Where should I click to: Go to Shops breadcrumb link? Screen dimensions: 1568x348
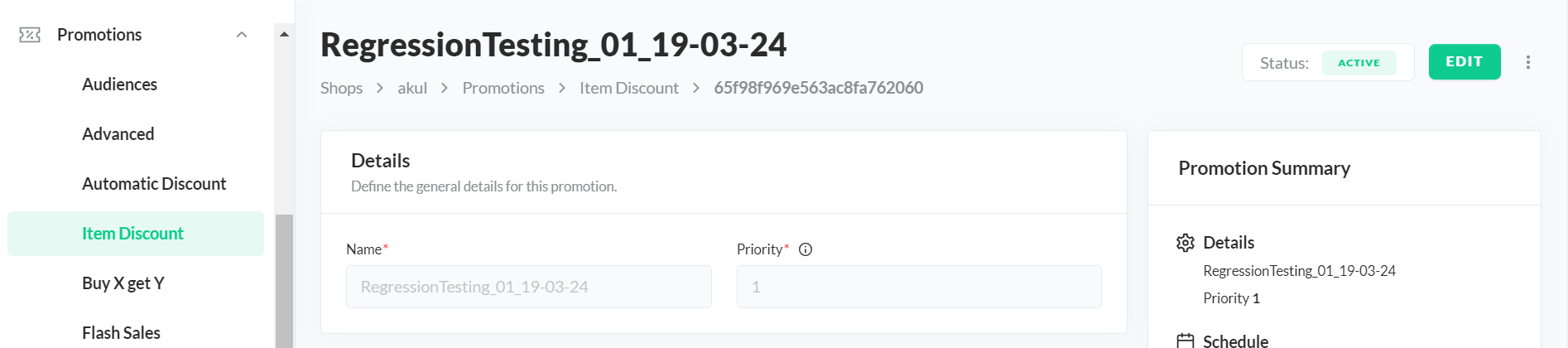coord(341,88)
